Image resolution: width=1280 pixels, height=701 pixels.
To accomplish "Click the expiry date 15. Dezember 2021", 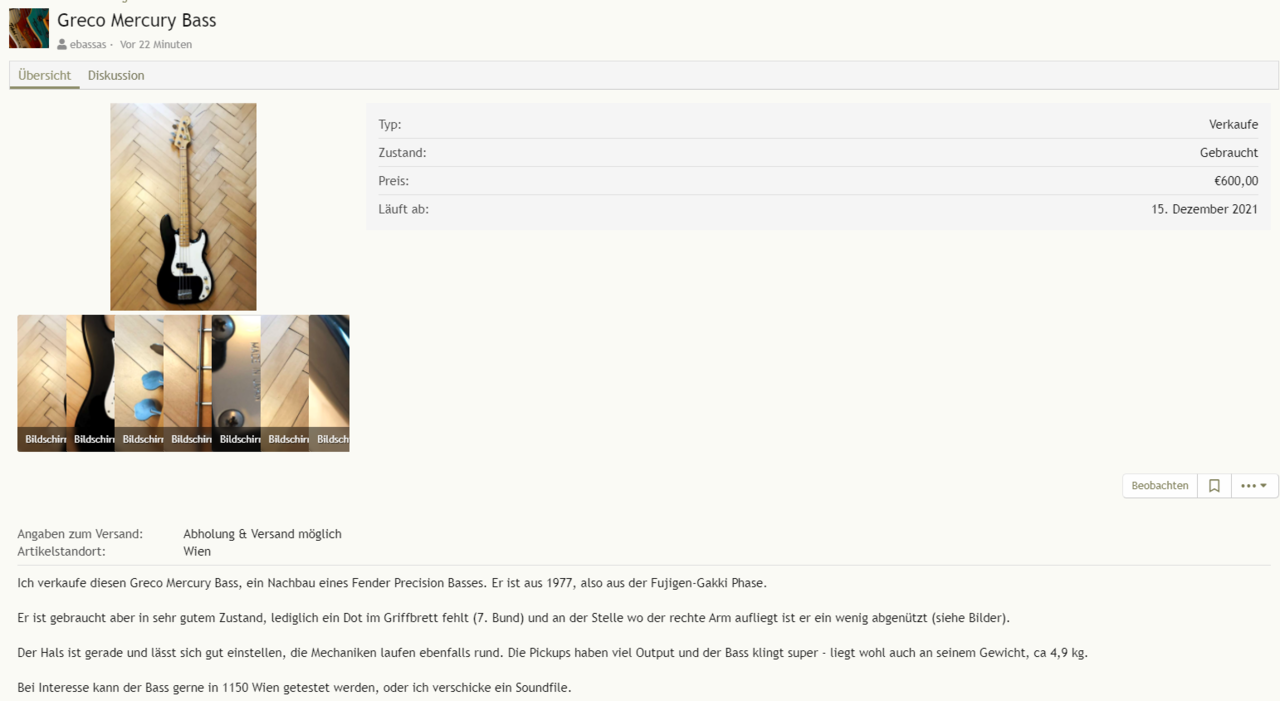I will pyautogui.click(x=1204, y=210).
